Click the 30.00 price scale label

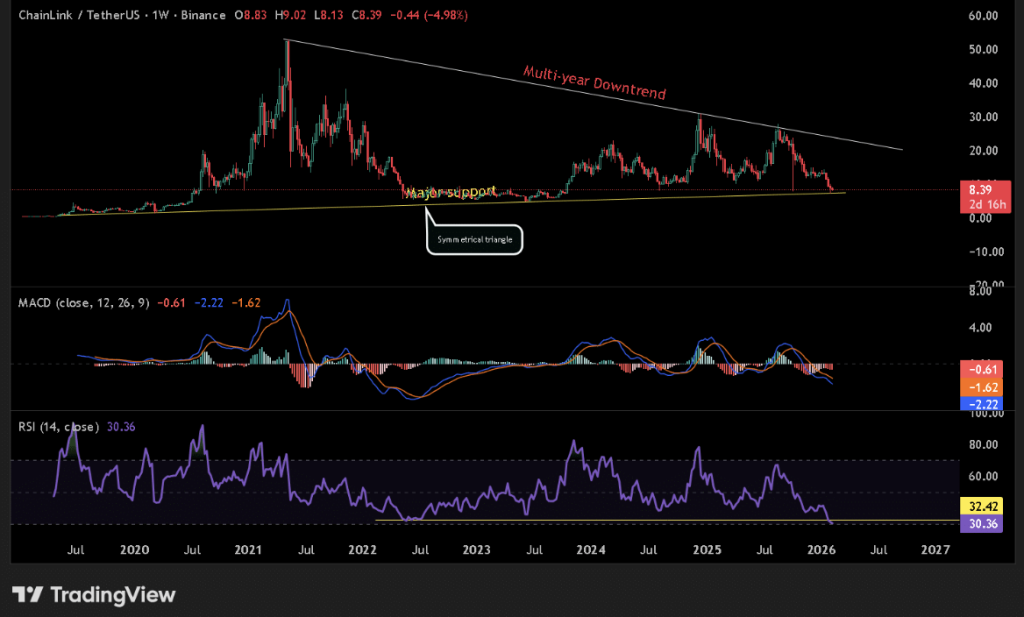point(984,117)
